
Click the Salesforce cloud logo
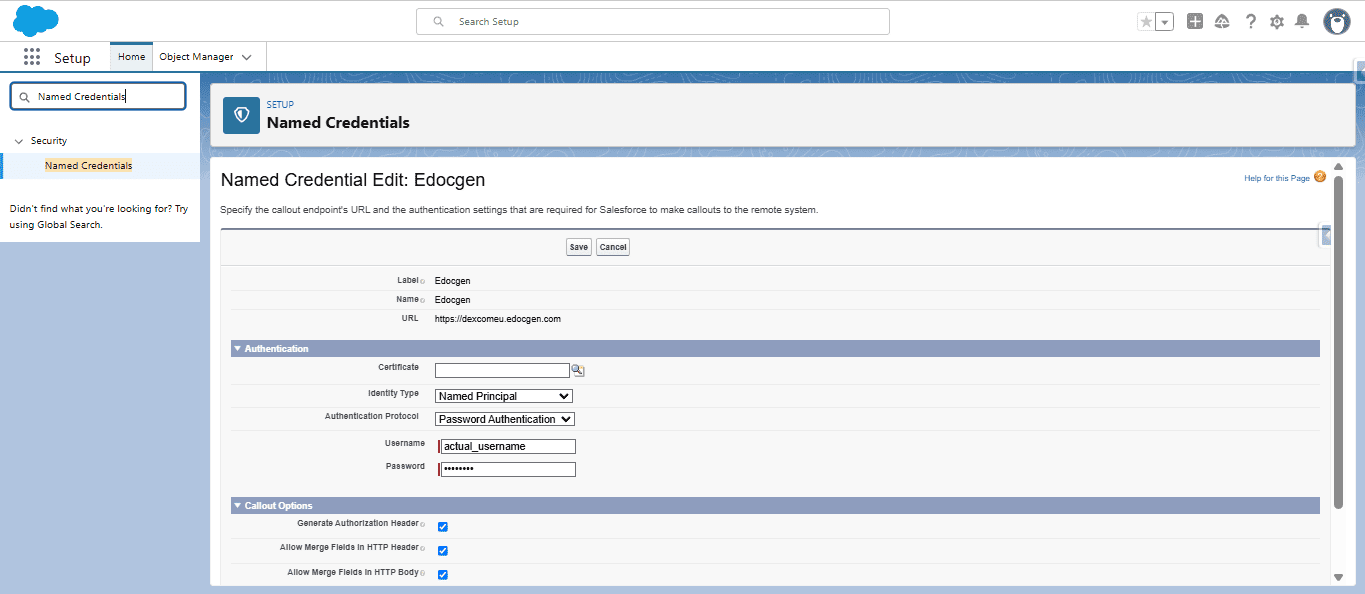point(35,20)
